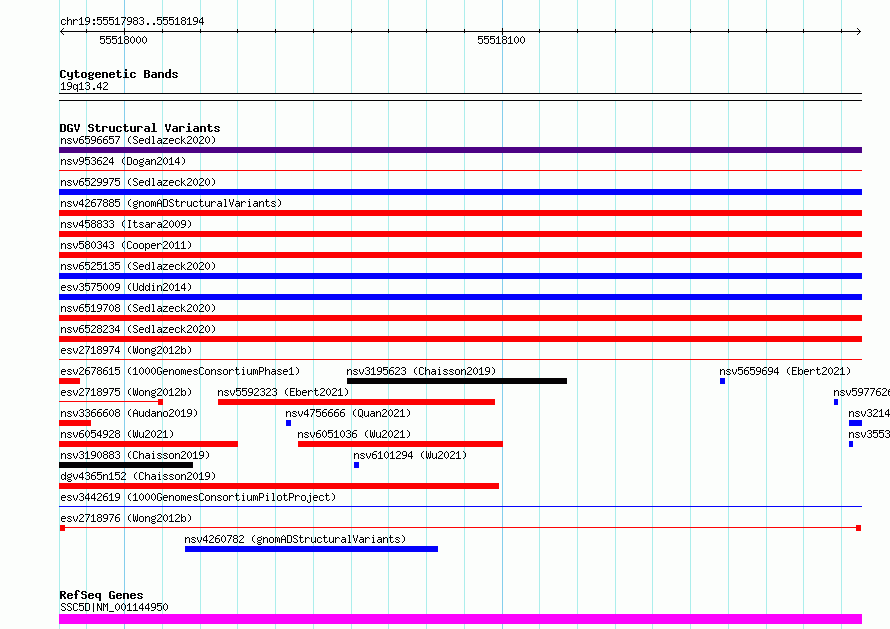Click the nsv6596657 (Sedlazeck2020) variant label
This screenshot has height=629, width=890.
tap(138, 140)
